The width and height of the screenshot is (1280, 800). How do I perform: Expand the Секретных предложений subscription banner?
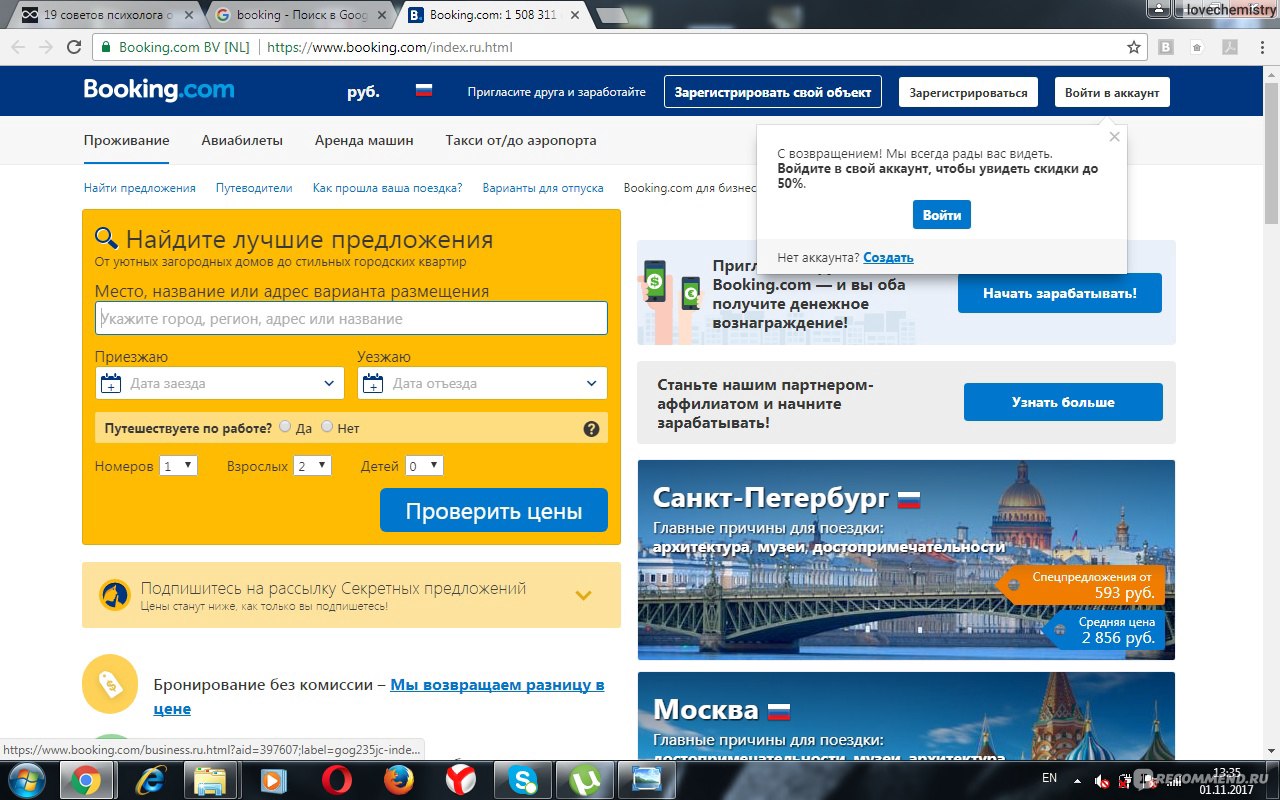tap(584, 595)
